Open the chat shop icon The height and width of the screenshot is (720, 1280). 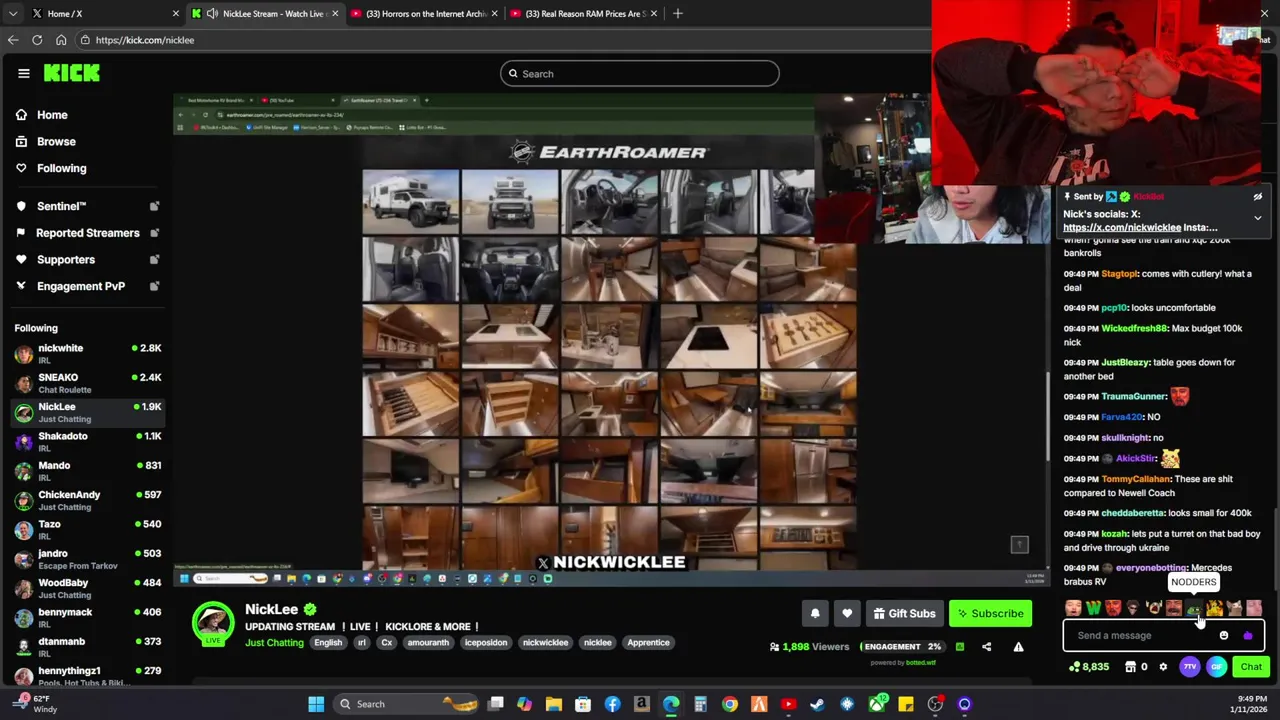[1130, 667]
